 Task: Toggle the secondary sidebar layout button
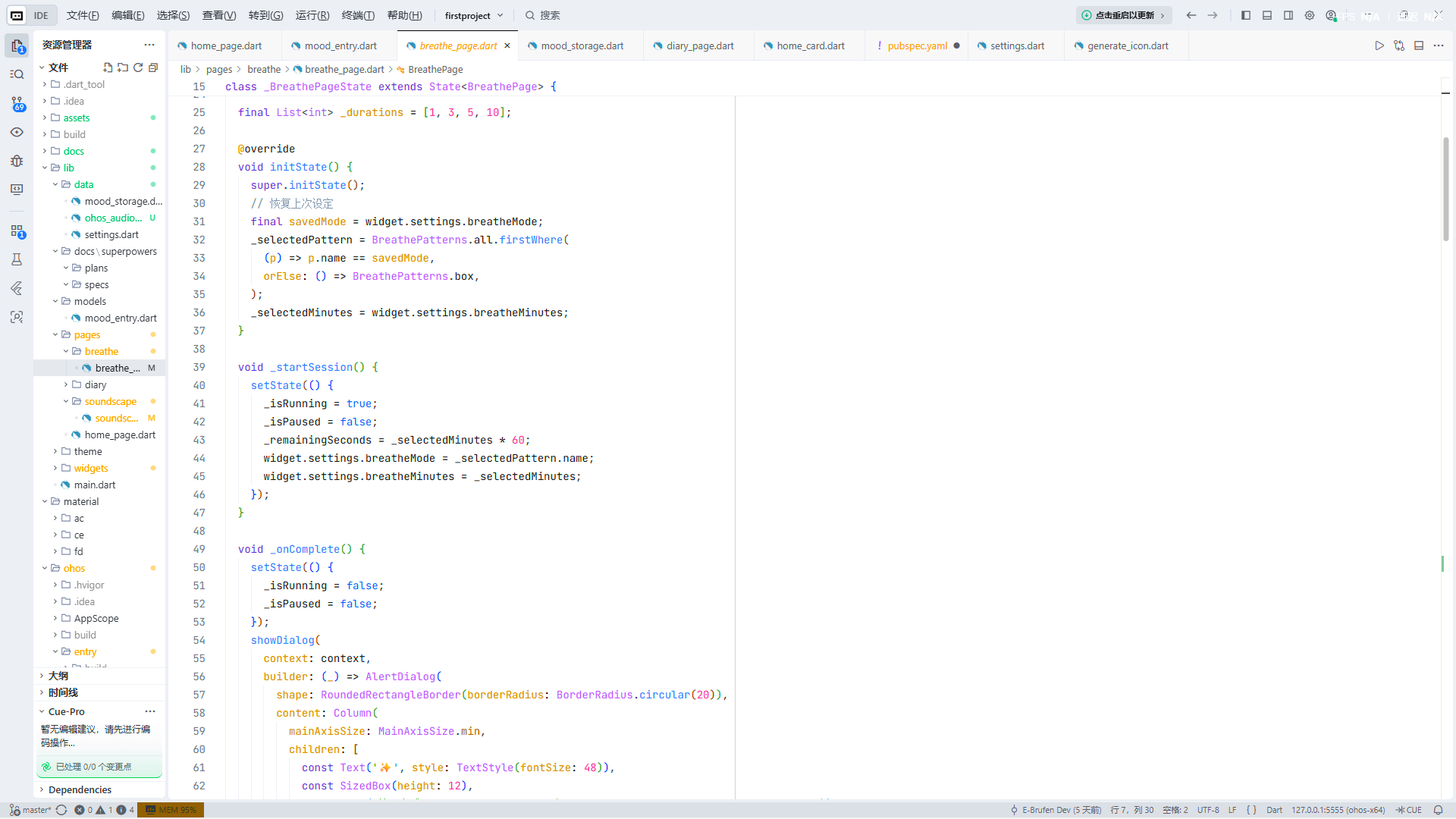click(x=1288, y=15)
